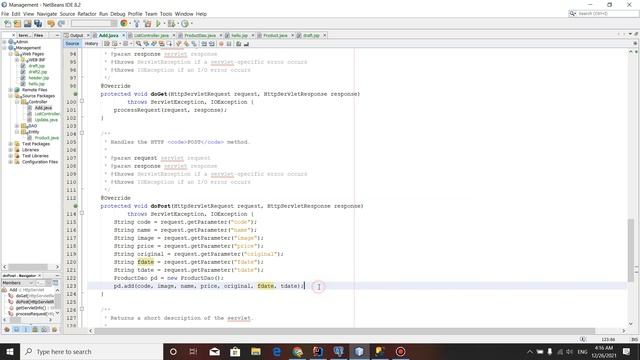Click the Redo toolbar icon
The width and height of the screenshot is (640, 360).
[61, 24]
